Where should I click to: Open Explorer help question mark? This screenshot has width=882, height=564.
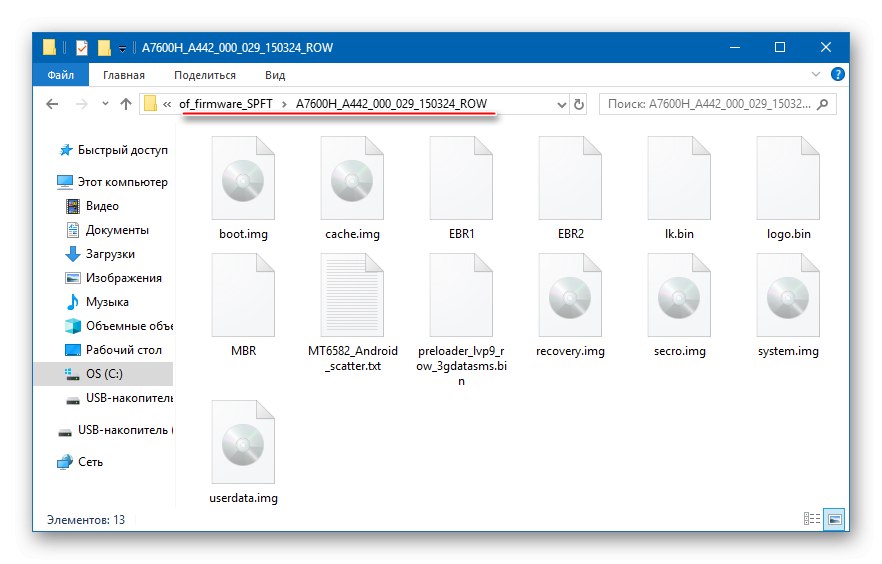(838, 74)
